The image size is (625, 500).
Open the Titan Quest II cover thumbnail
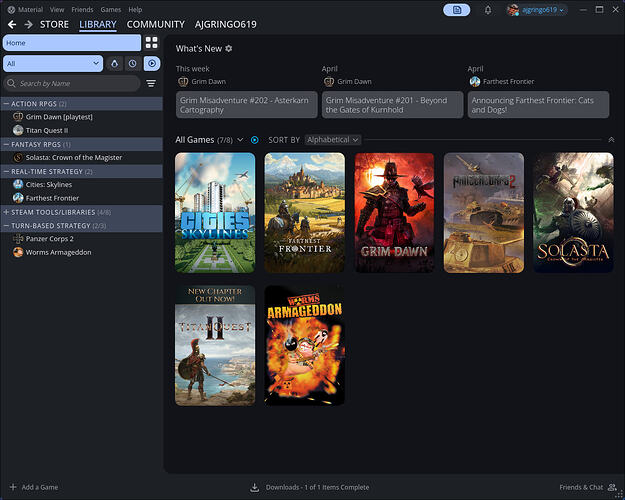click(215, 345)
